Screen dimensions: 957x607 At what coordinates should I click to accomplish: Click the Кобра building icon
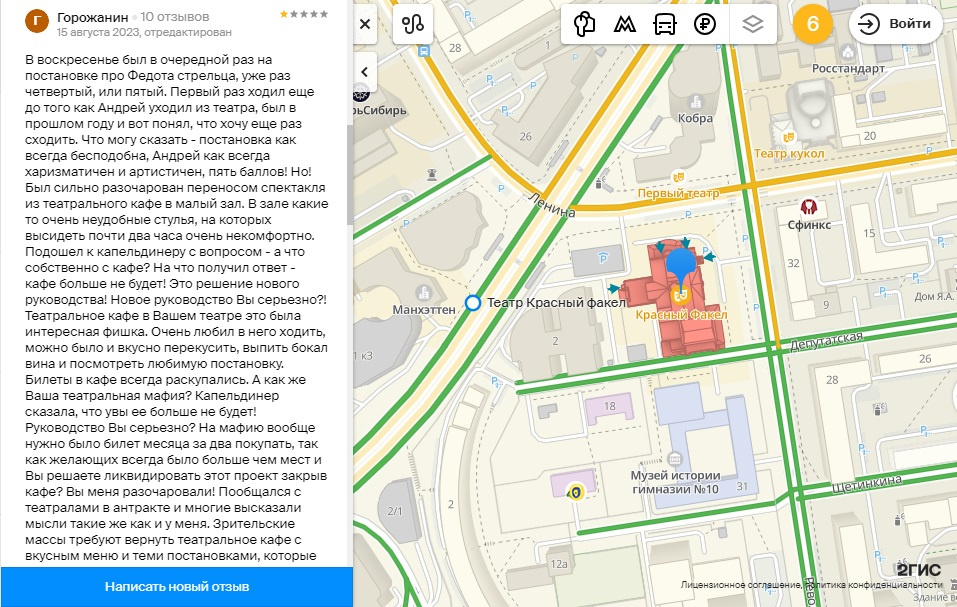695,102
